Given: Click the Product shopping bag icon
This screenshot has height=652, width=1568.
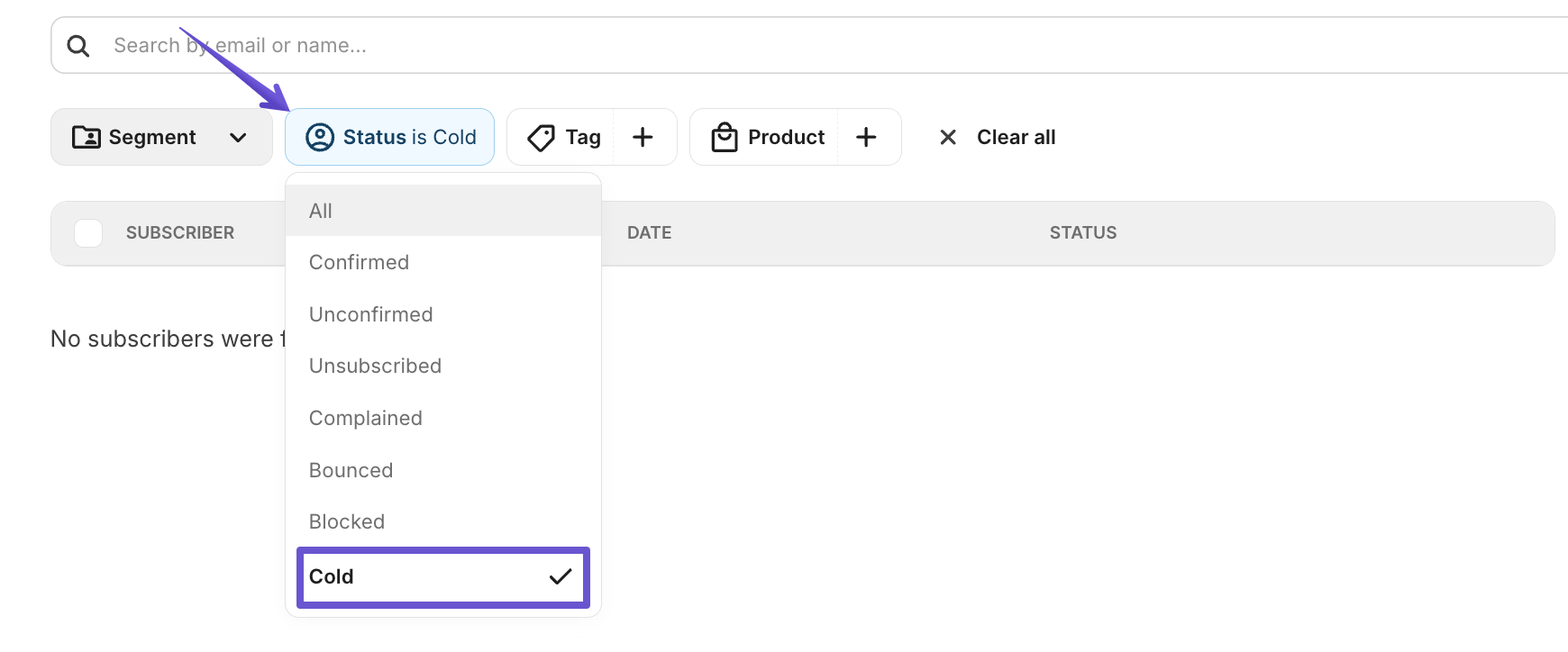Looking at the screenshot, I should pyautogui.click(x=725, y=137).
